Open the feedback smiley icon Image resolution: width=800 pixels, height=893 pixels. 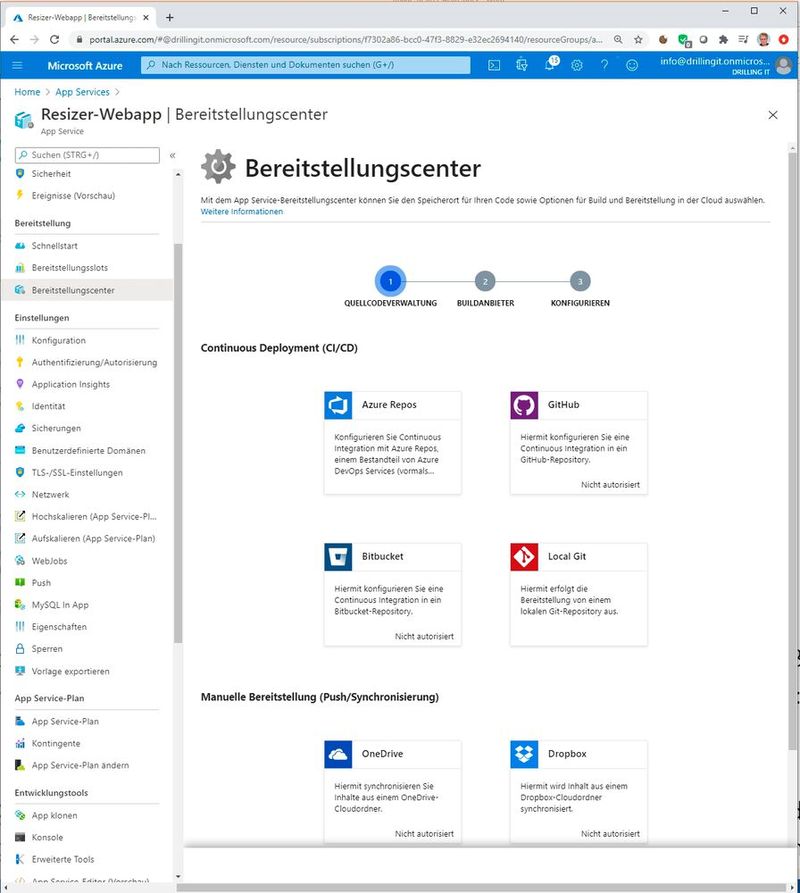tap(632, 65)
